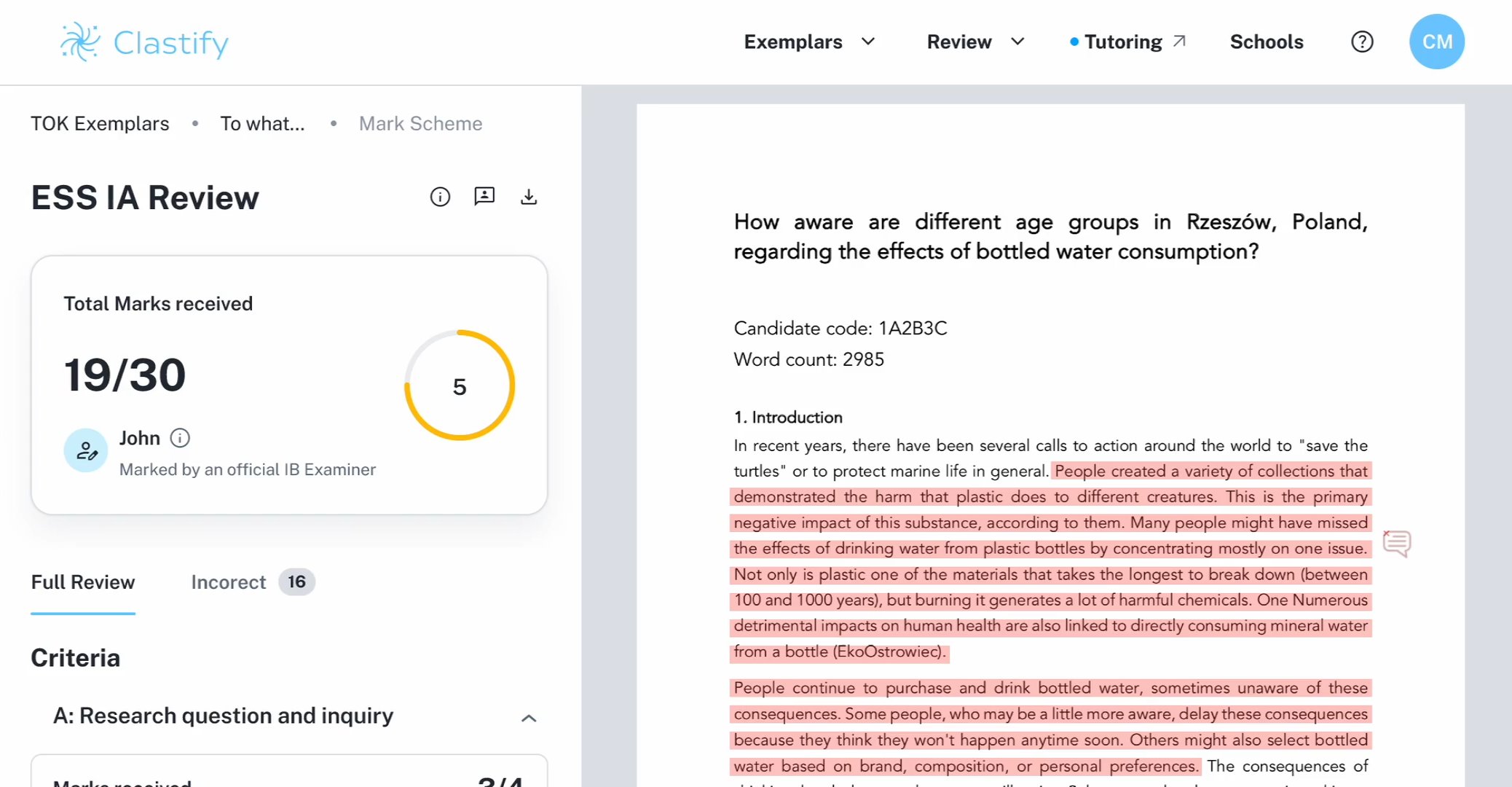Open the comment annotation icon on highlighted text
1512x787 pixels.
[x=1396, y=544]
